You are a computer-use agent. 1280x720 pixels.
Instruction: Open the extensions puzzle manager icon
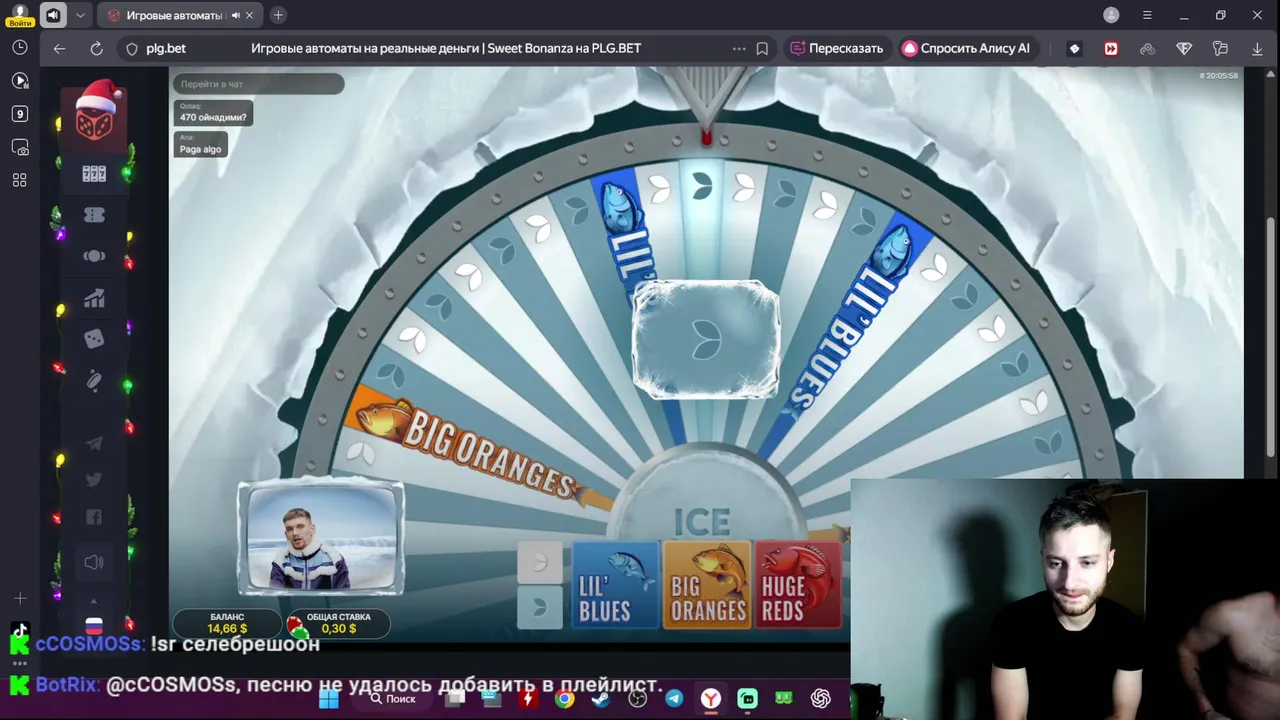click(x=1220, y=48)
